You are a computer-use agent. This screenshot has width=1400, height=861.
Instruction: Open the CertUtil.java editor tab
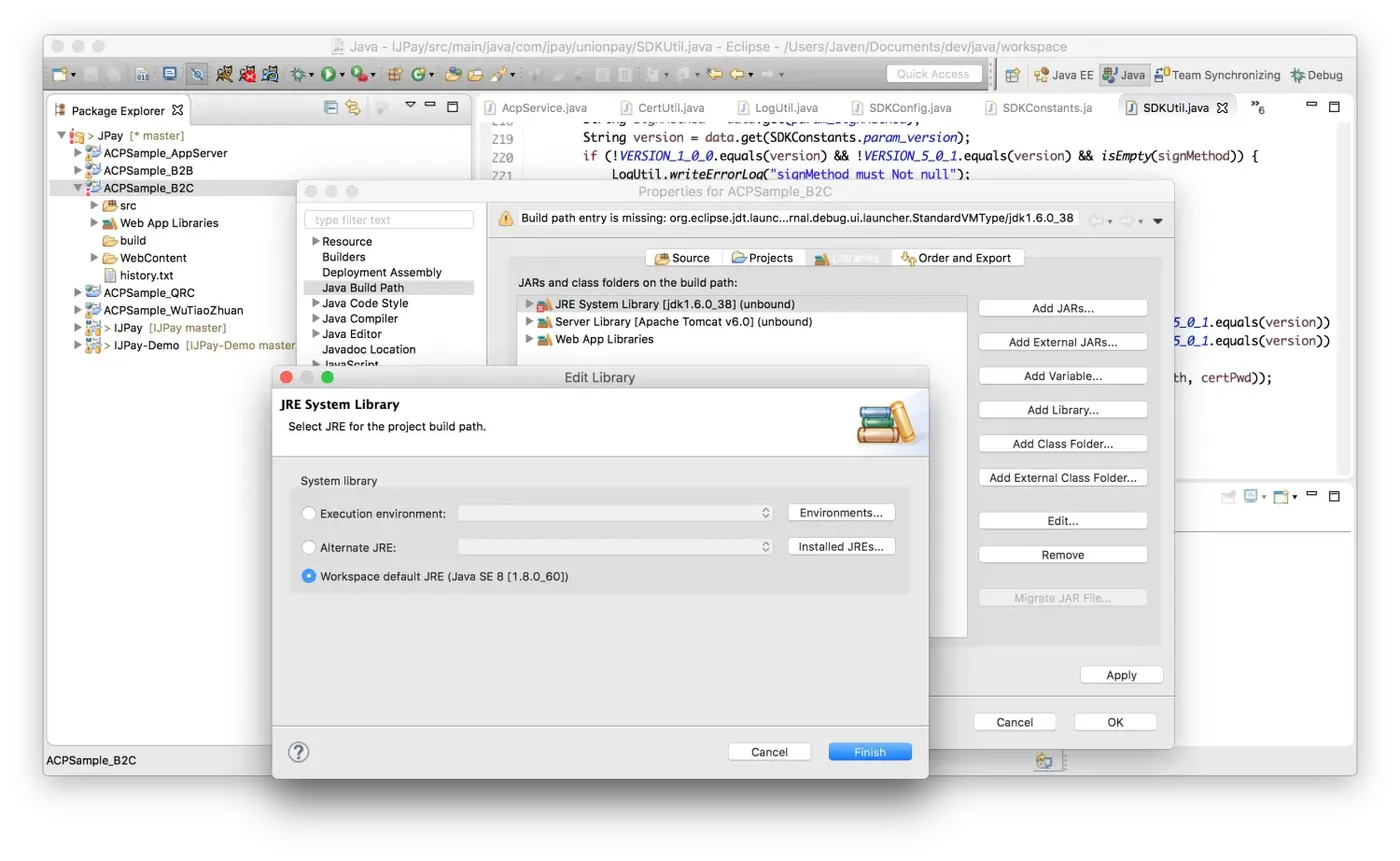pos(663,107)
